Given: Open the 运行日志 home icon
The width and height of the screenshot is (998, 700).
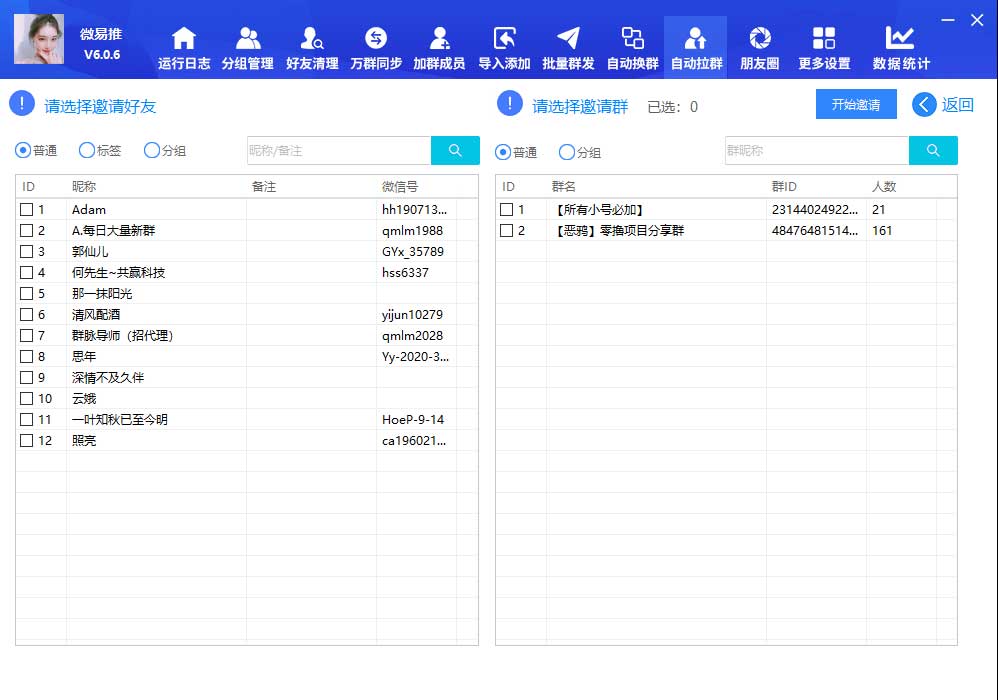Looking at the screenshot, I should click(x=184, y=48).
